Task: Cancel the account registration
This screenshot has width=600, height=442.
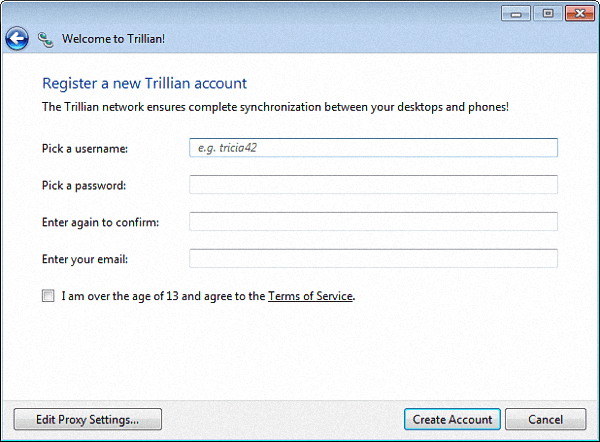Action: coord(545,419)
